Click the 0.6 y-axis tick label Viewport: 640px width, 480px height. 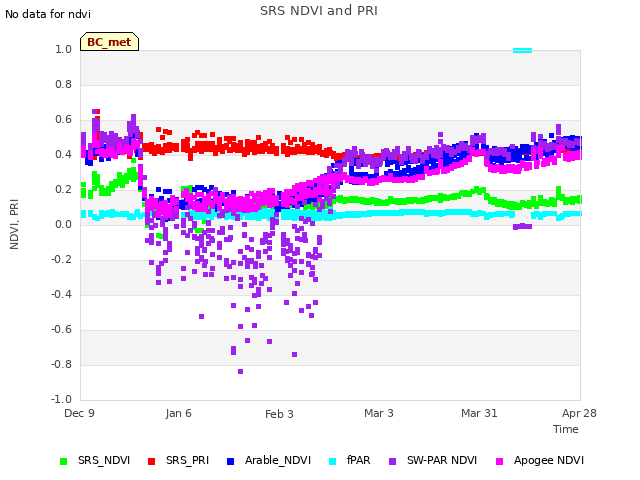point(63,120)
